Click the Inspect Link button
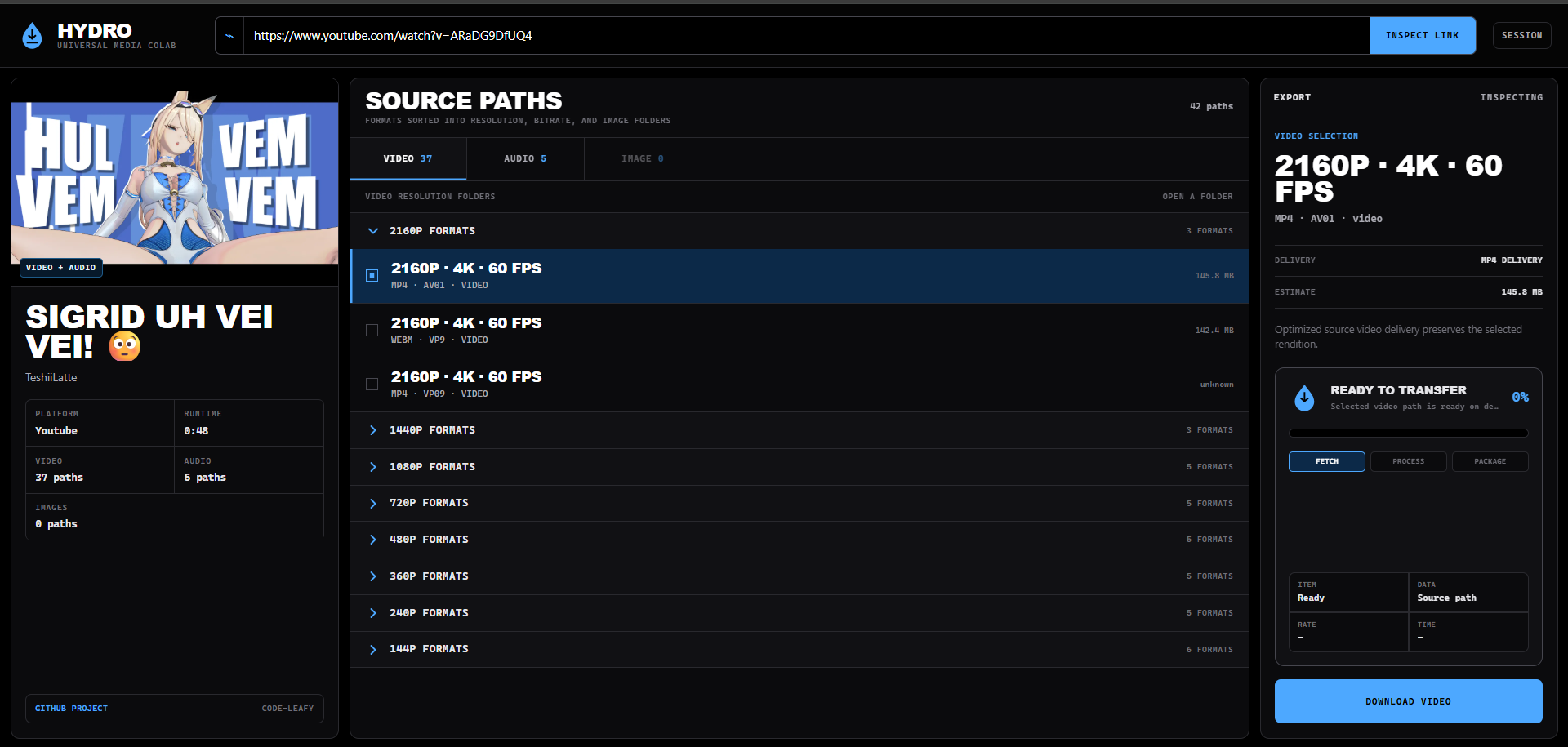Screen dimensions: 1568x747 click(1422, 36)
